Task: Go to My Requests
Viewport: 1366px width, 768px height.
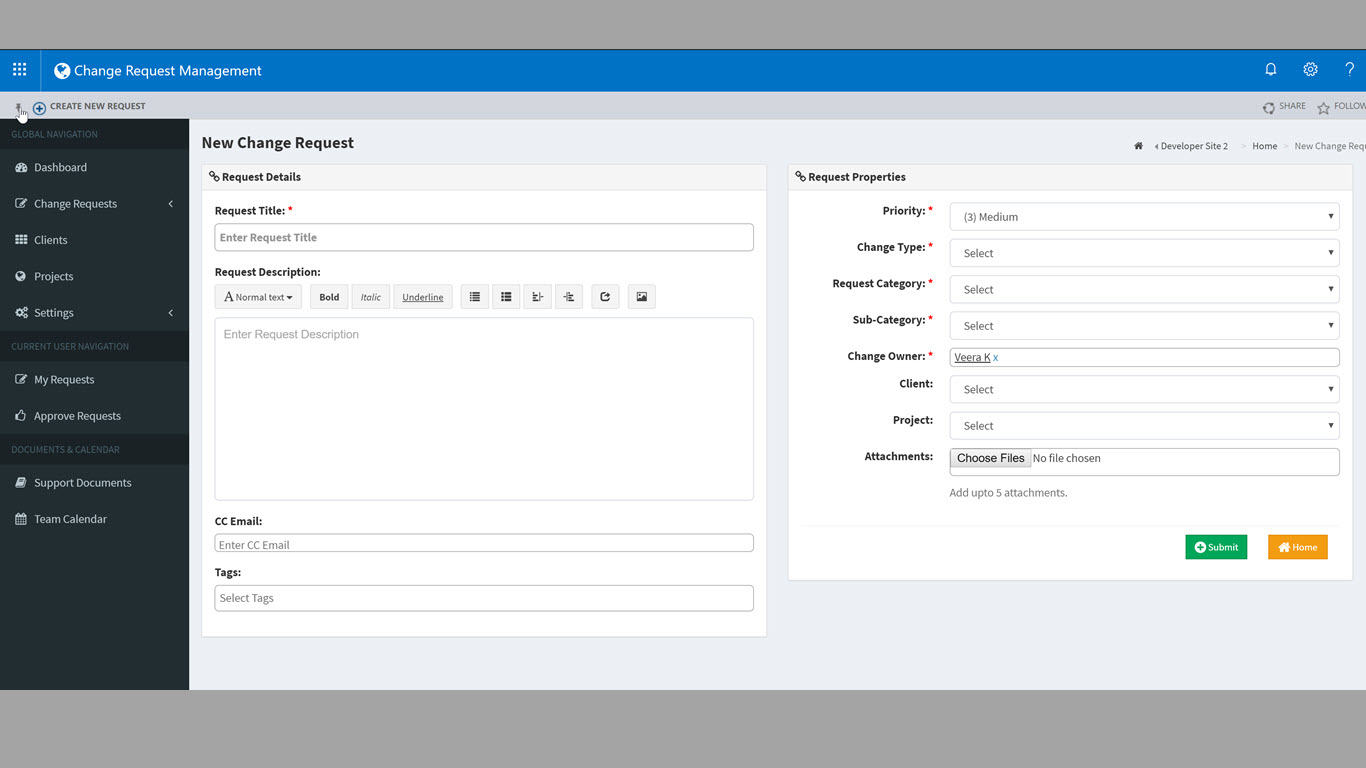Action: pyautogui.click(x=94, y=380)
